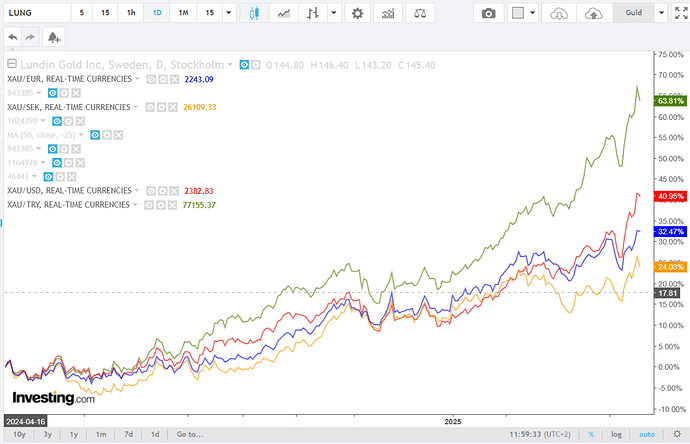Remove the XAU/SEK series
This screenshot has width=690, height=444.
click(173, 107)
